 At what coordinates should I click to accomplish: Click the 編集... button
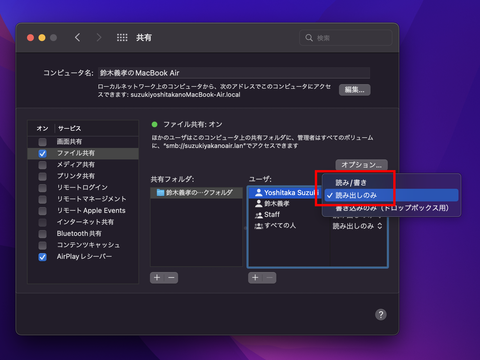(354, 90)
